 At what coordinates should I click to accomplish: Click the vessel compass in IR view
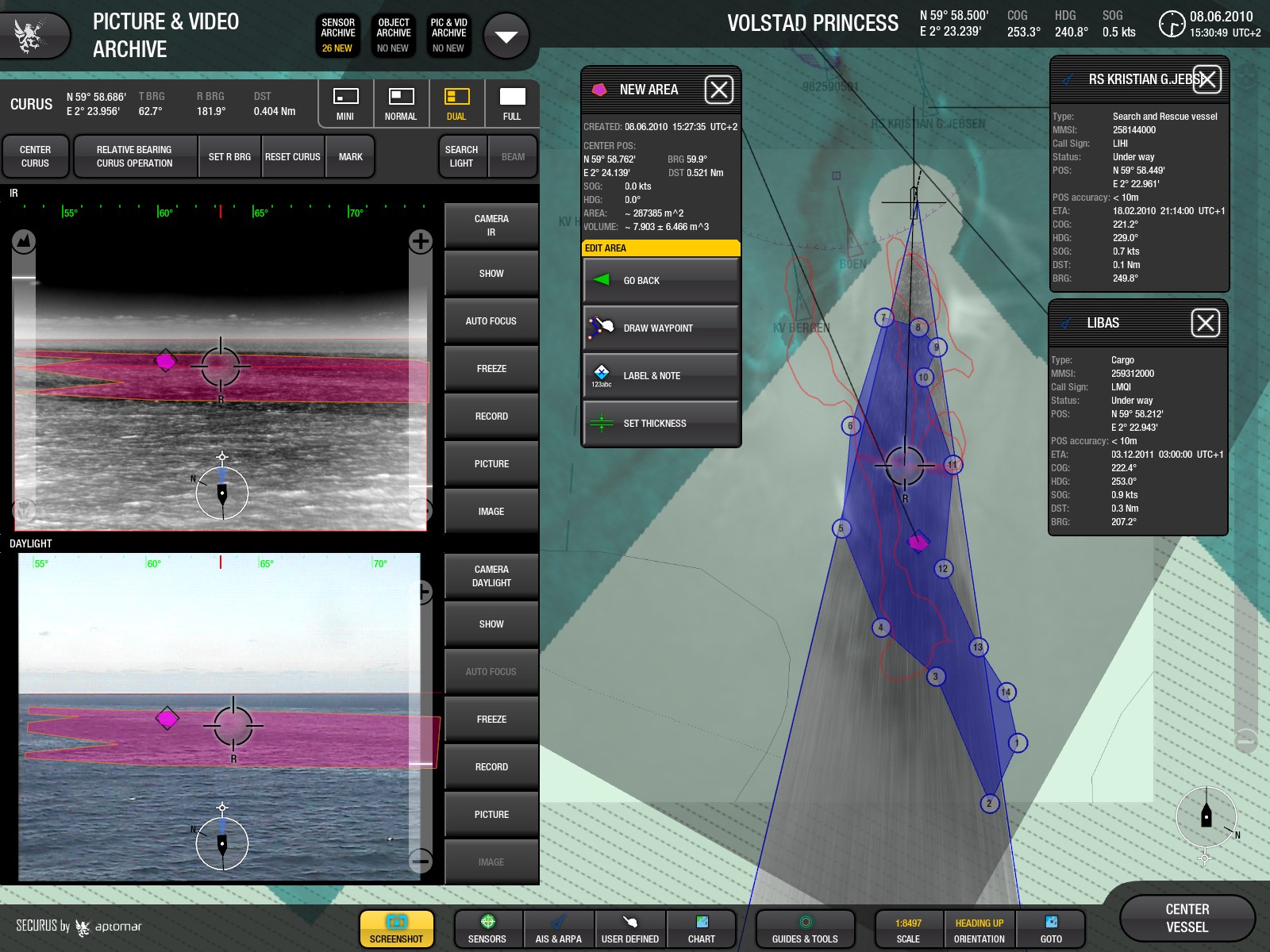222,493
